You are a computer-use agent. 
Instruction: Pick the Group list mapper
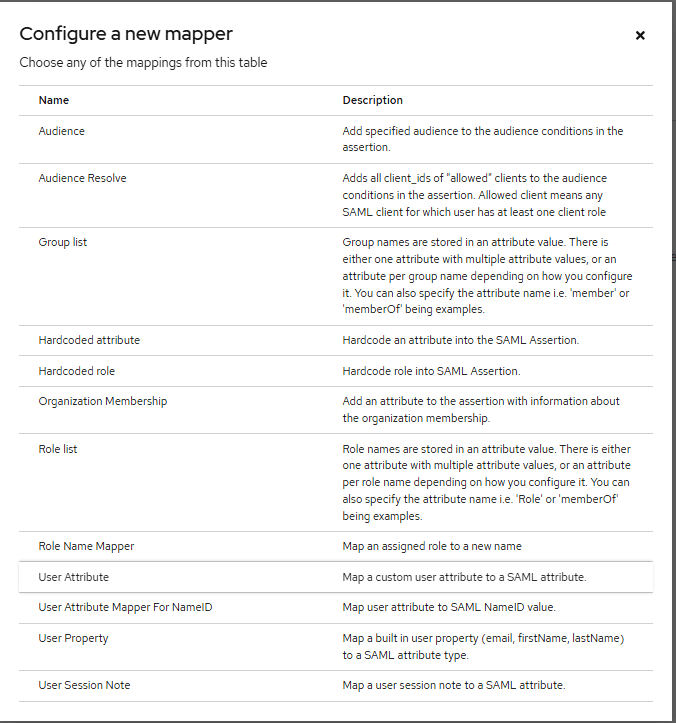pos(63,242)
